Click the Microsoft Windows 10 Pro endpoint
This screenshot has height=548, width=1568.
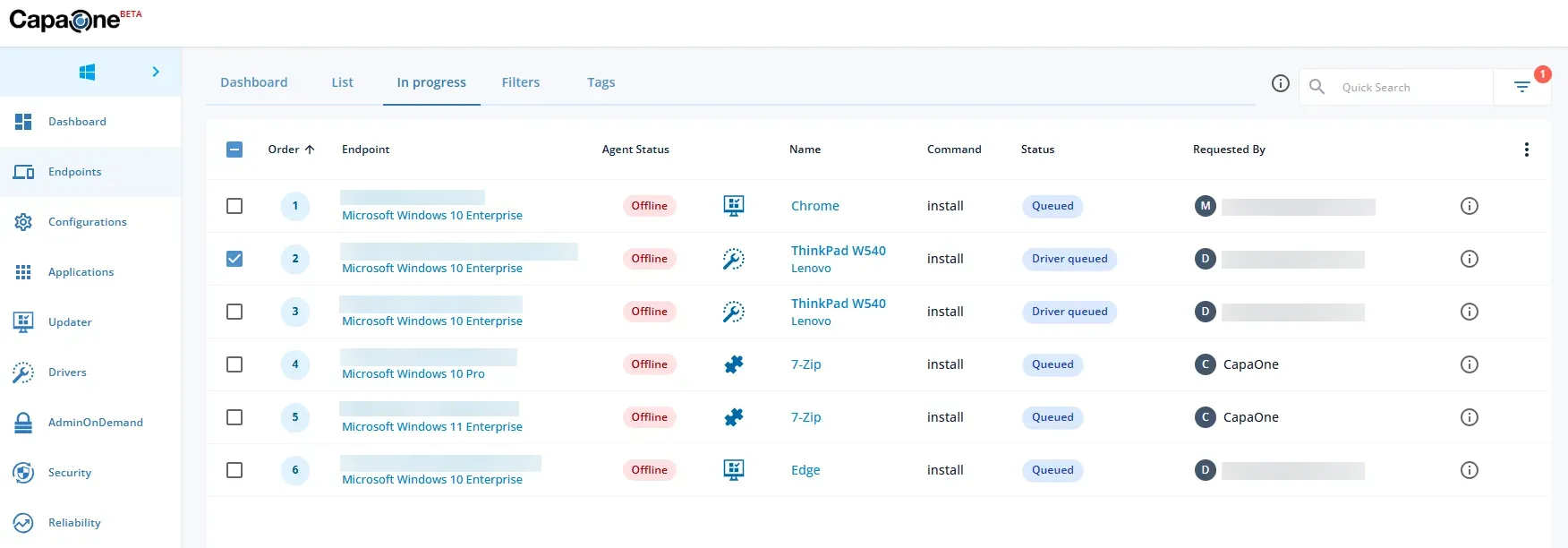(x=413, y=374)
